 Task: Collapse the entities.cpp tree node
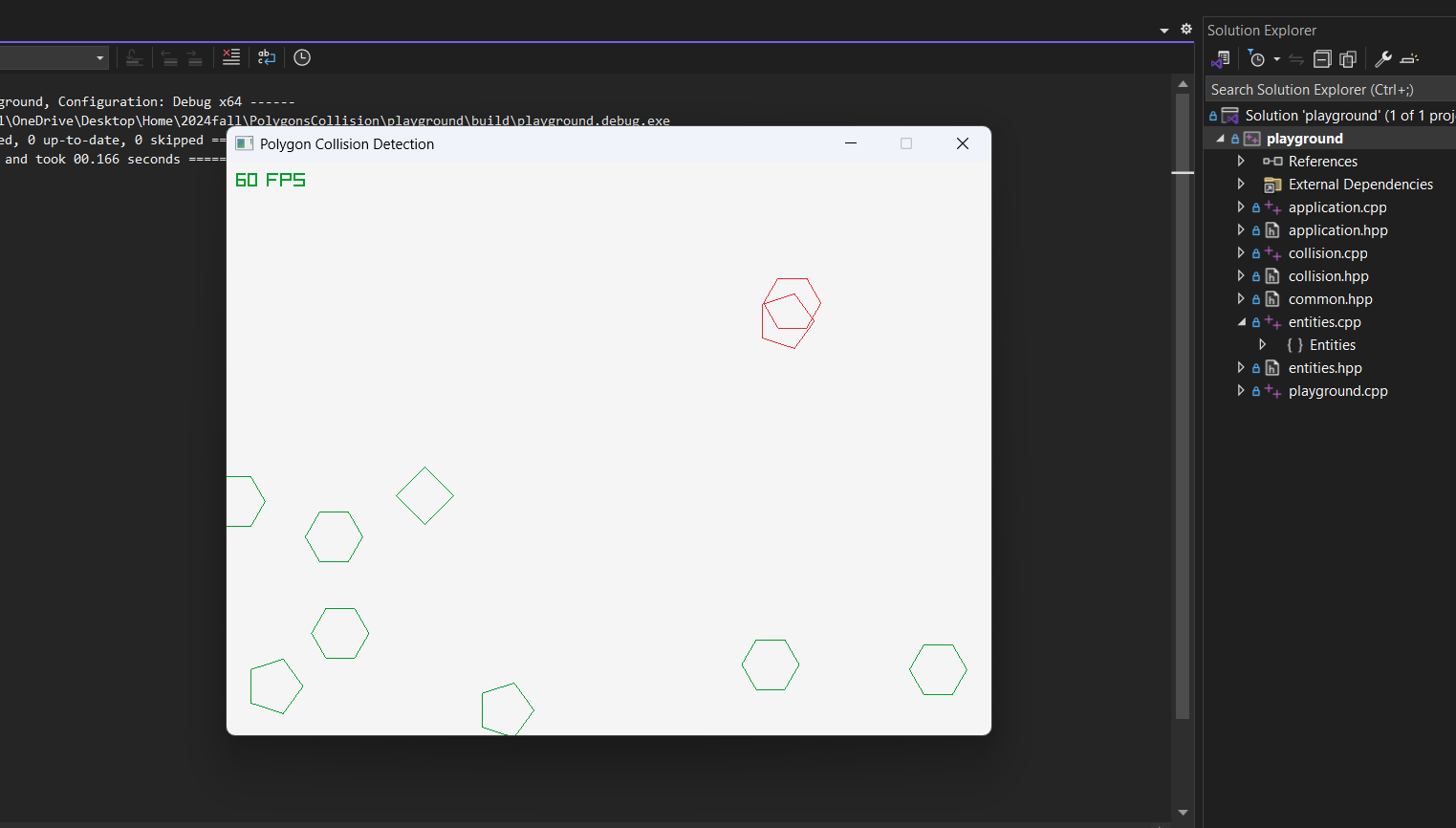tap(1241, 322)
